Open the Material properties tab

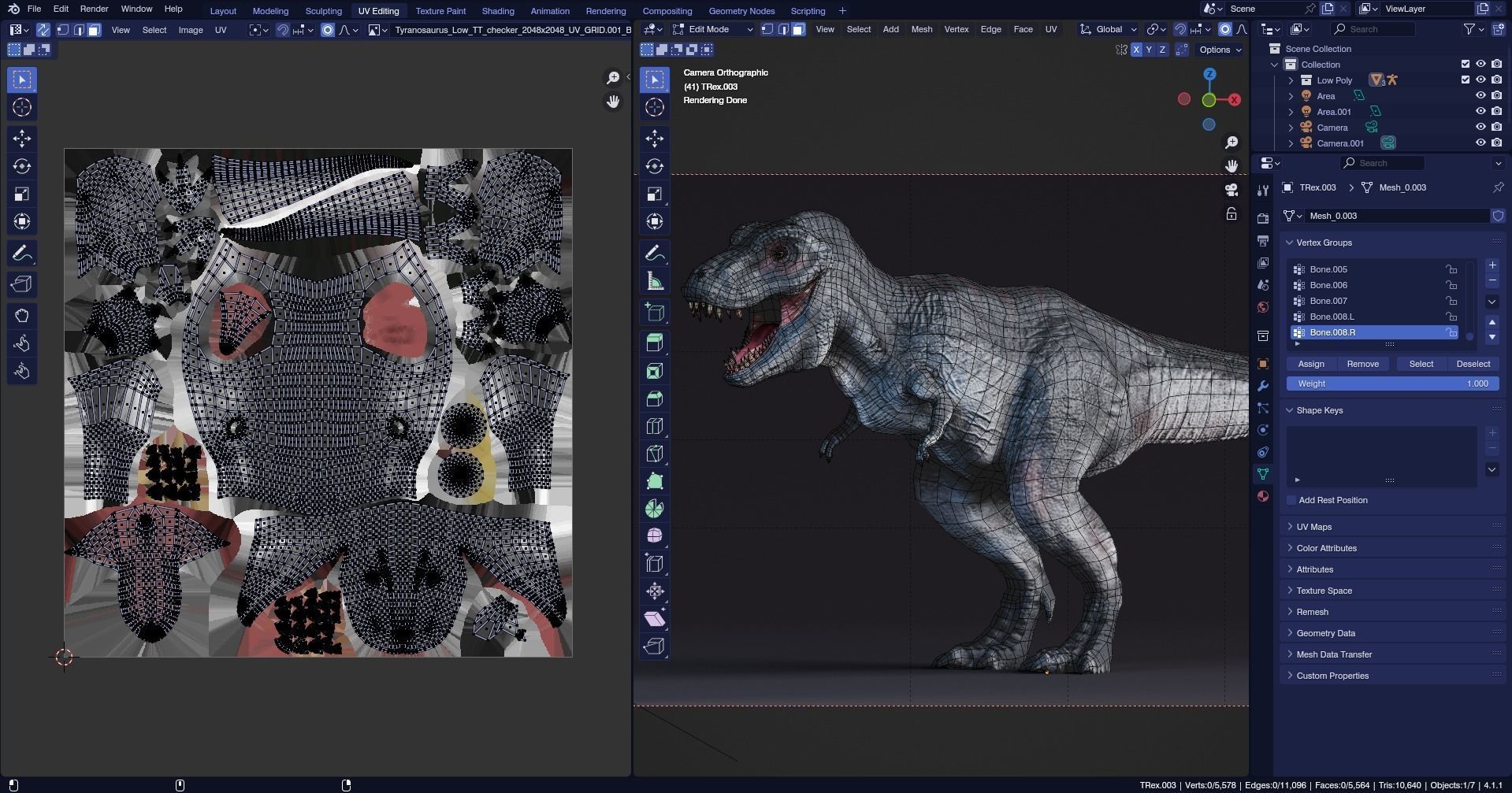click(1263, 496)
